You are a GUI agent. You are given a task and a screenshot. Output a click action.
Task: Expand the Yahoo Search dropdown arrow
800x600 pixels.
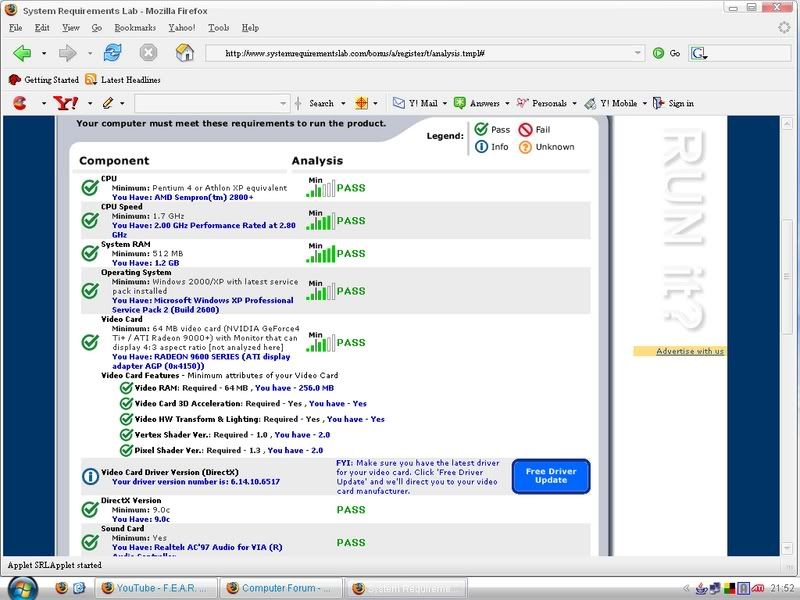point(343,103)
